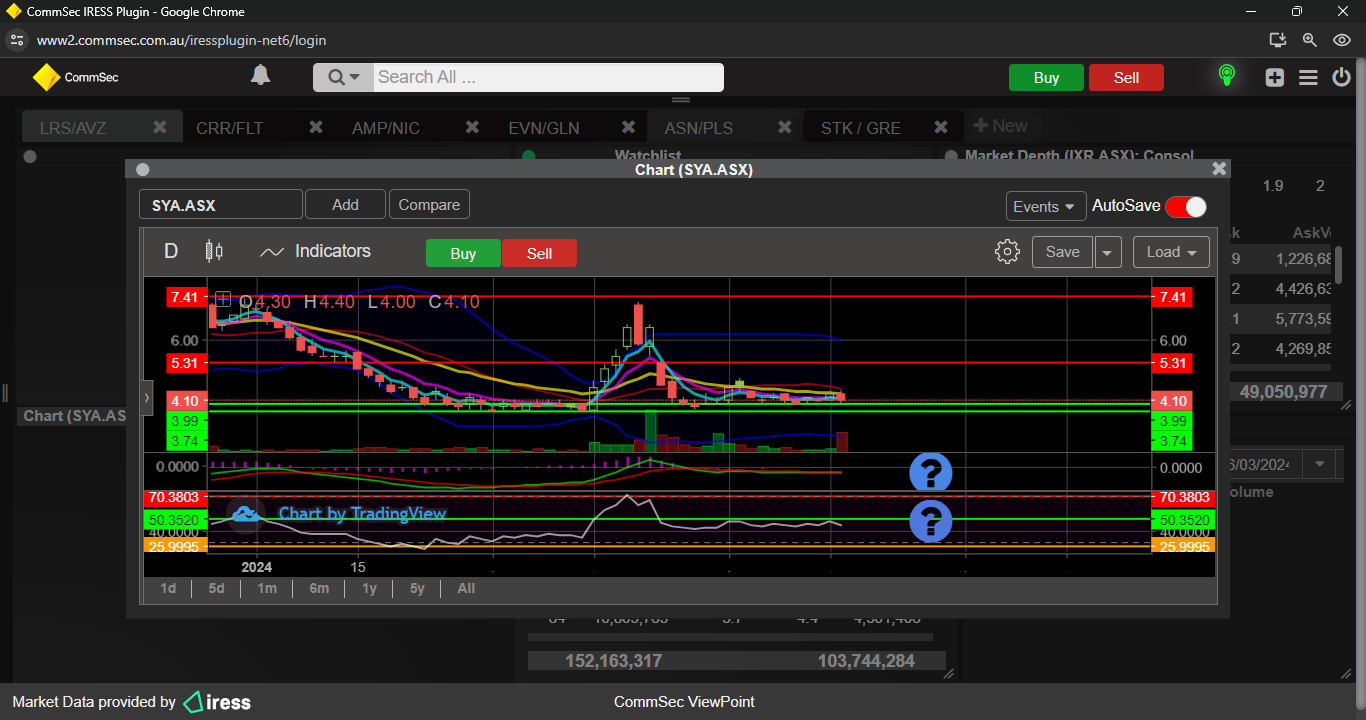This screenshot has width=1366, height=720.
Task: Open the hamburger main menu
Action: pos(1308,77)
